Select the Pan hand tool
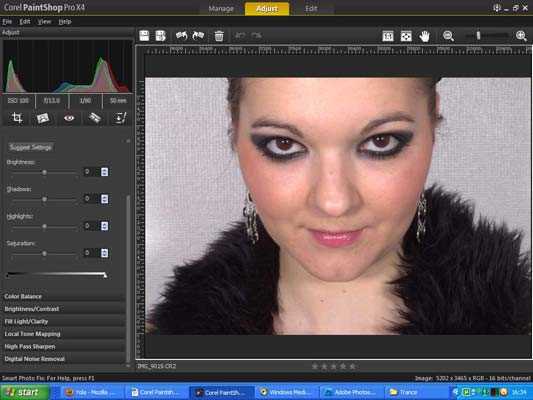The height and width of the screenshot is (400, 533). [x=424, y=36]
